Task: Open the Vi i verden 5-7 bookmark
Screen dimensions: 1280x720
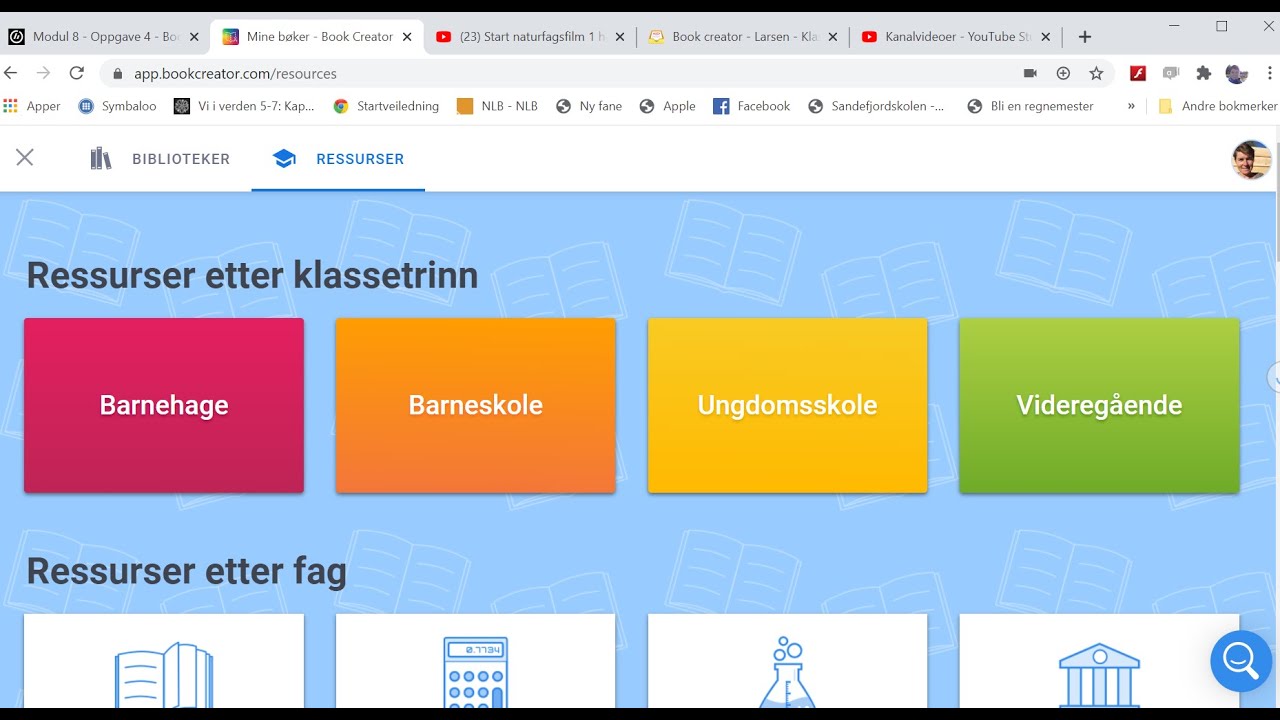Action: 245,106
